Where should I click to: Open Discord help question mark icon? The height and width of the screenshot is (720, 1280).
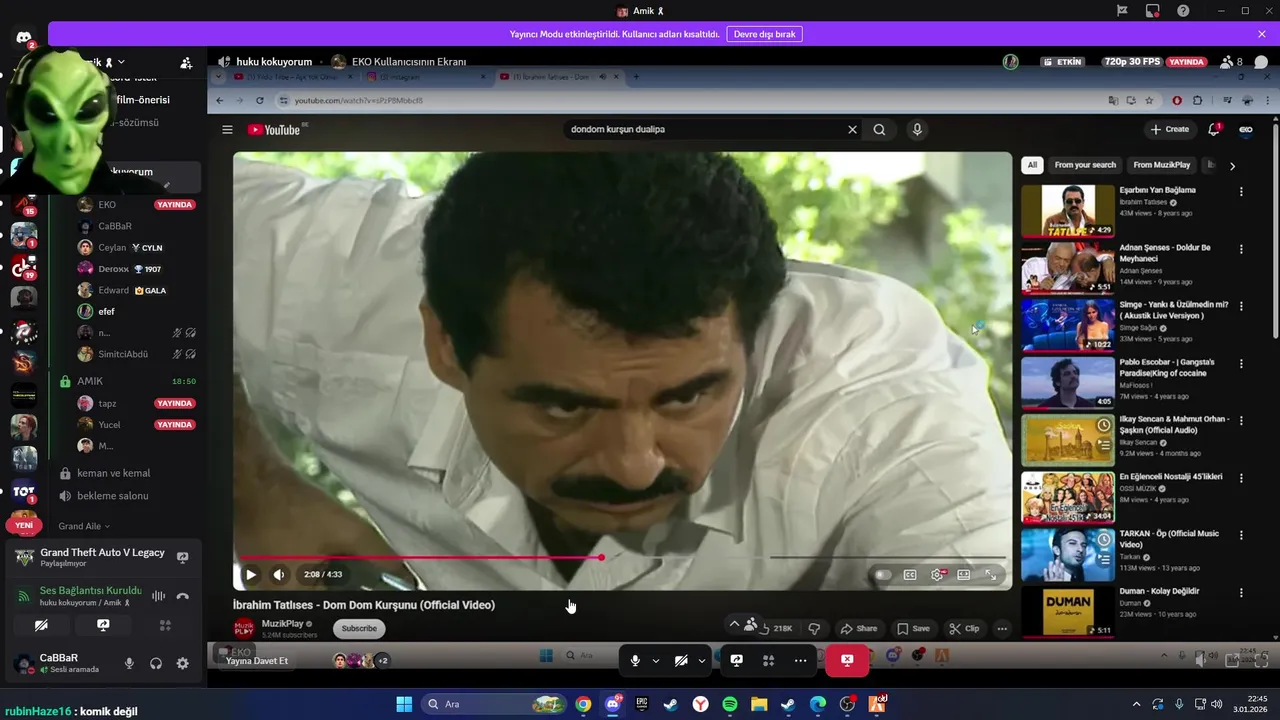point(1183,11)
